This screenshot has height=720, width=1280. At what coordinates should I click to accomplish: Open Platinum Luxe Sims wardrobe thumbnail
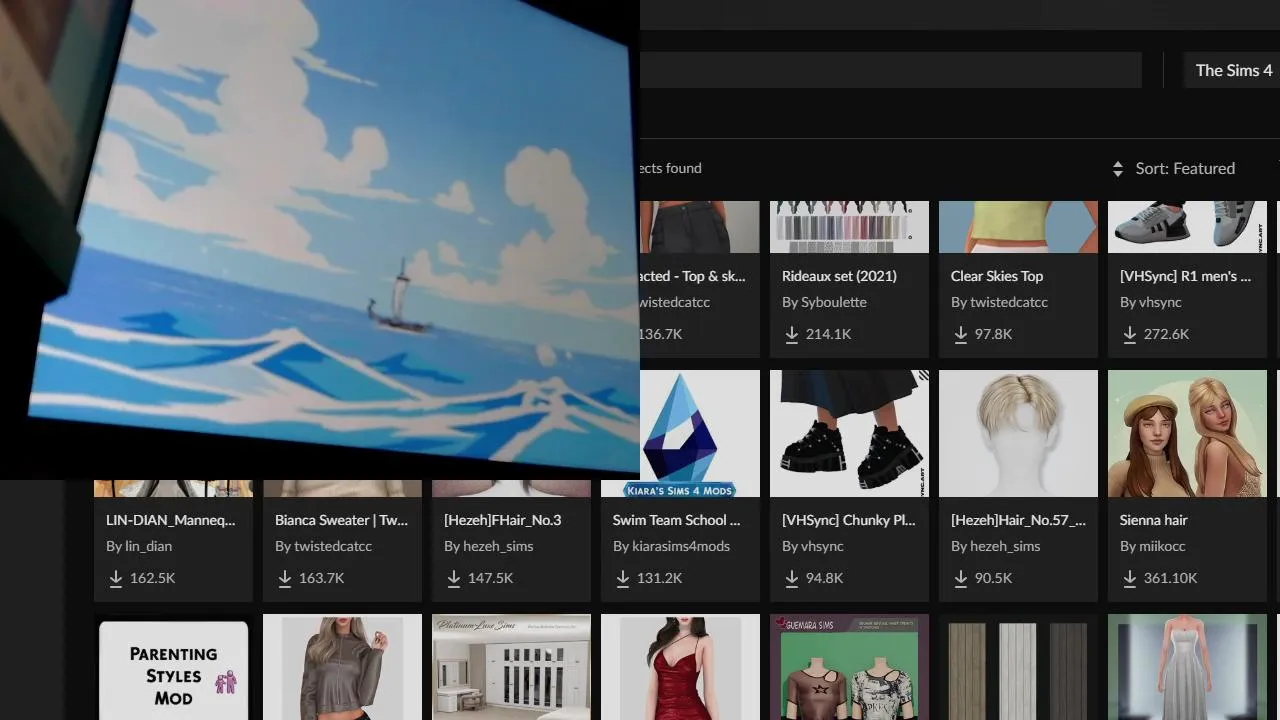pos(511,667)
